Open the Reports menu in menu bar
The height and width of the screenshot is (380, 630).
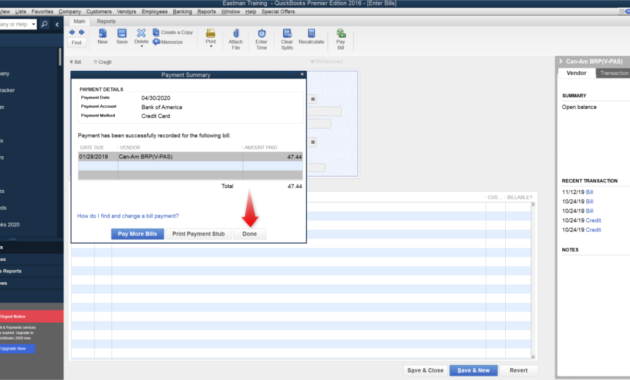click(207, 12)
